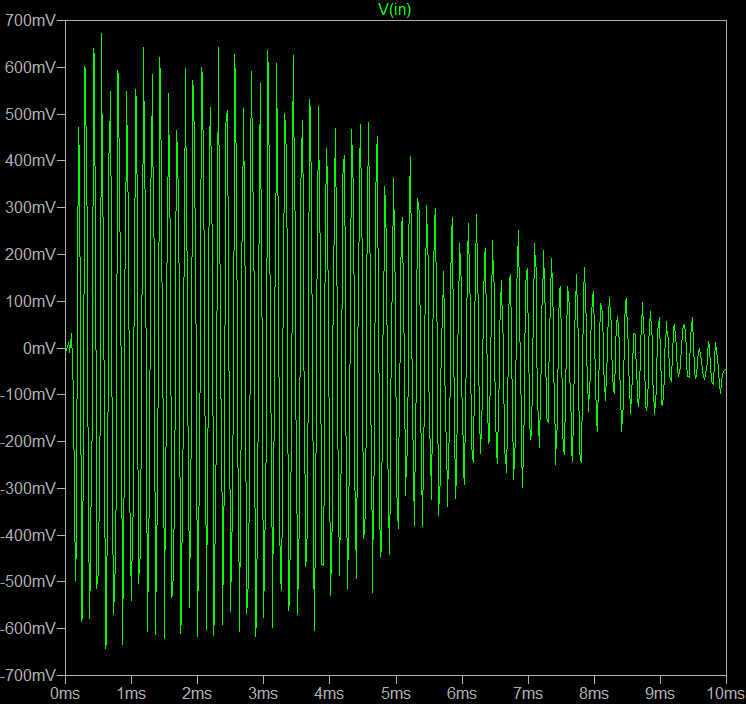Click the 100mV y-axis label
The image size is (746, 704).
tap(30, 301)
